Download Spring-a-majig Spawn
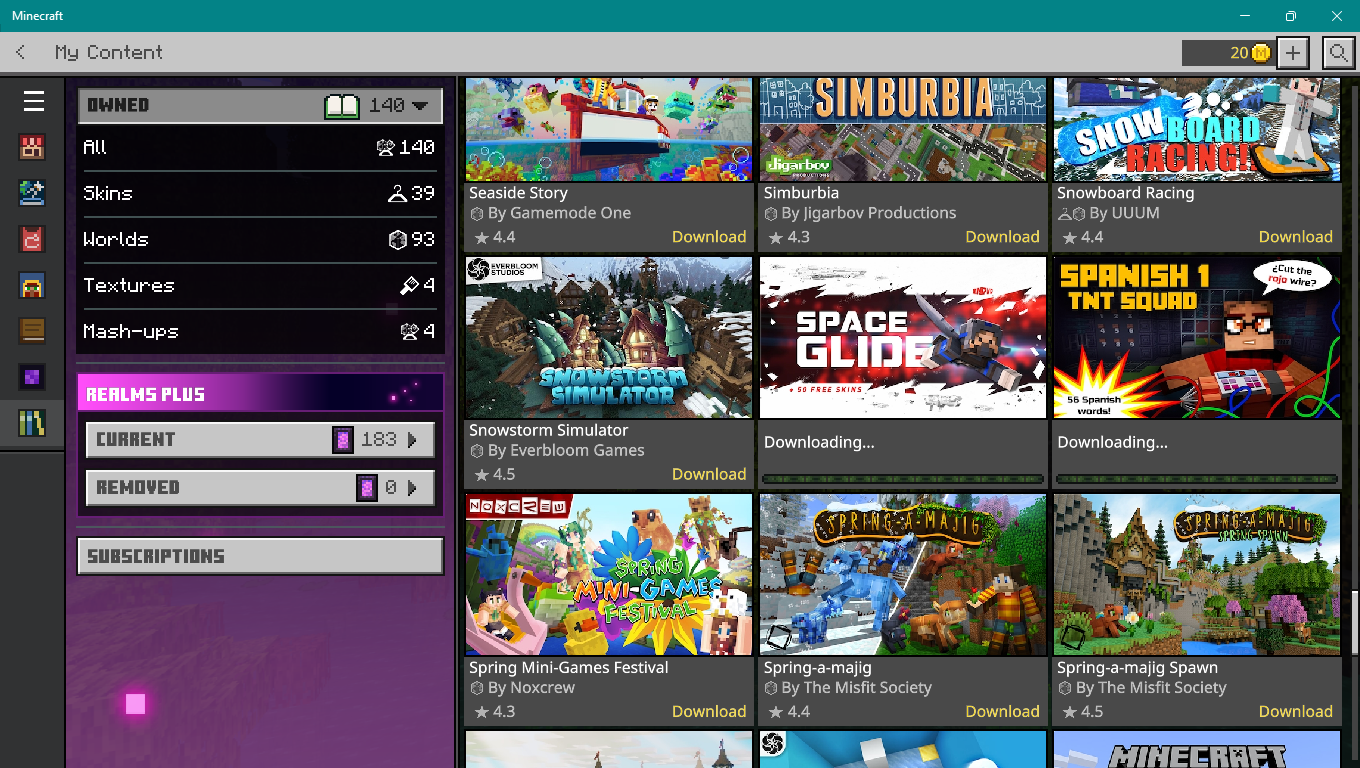Screen dimensions: 1360x768 [x=1296, y=712]
